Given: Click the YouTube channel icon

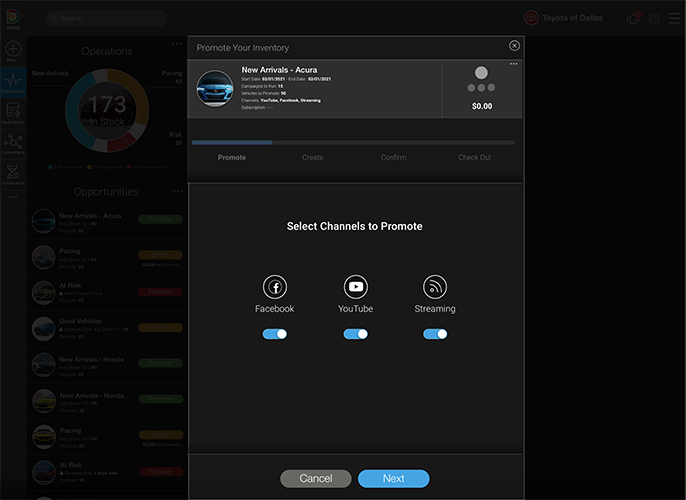Looking at the screenshot, I should [x=355, y=286].
